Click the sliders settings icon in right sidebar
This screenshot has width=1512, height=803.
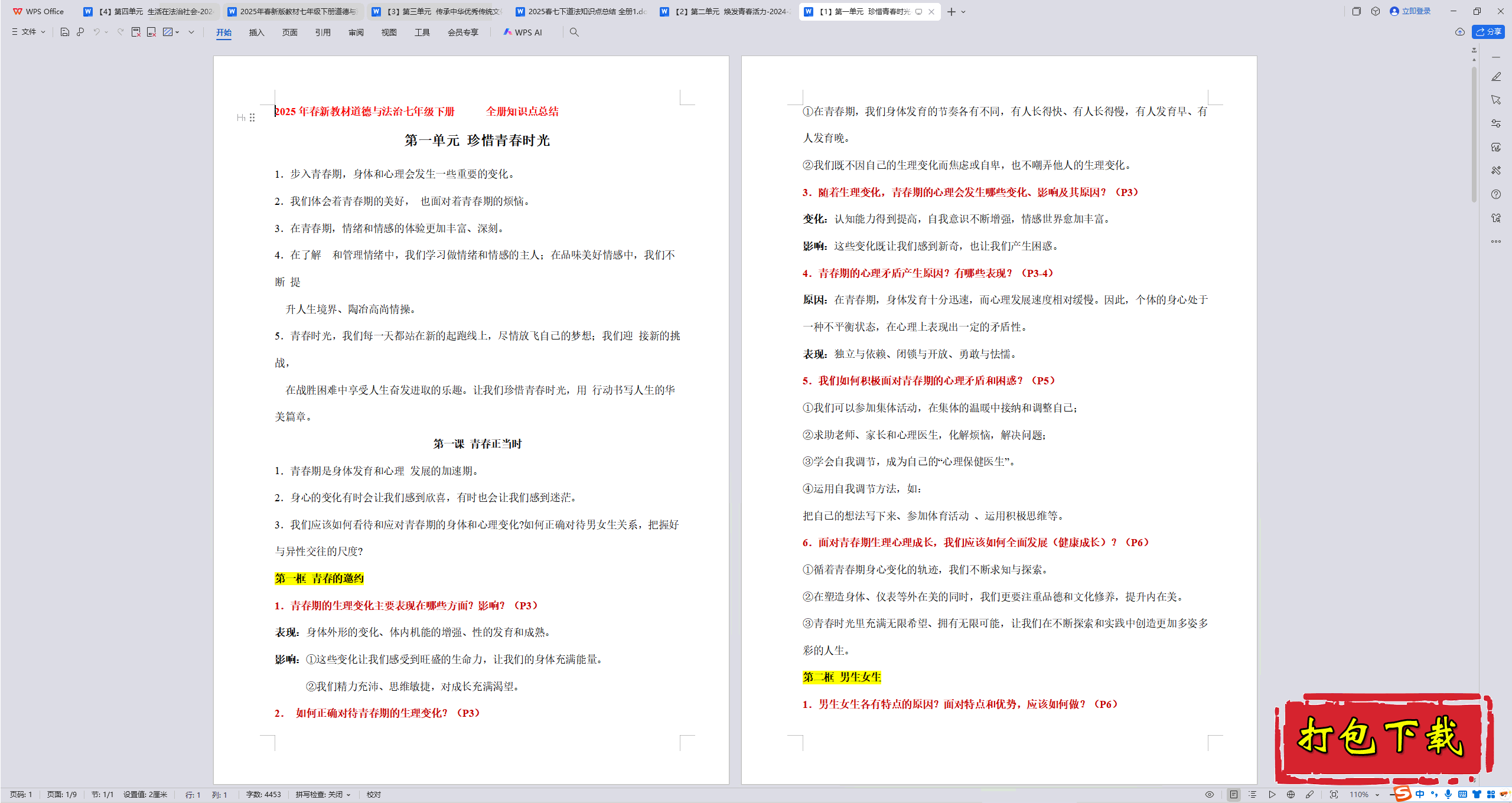(1496, 123)
